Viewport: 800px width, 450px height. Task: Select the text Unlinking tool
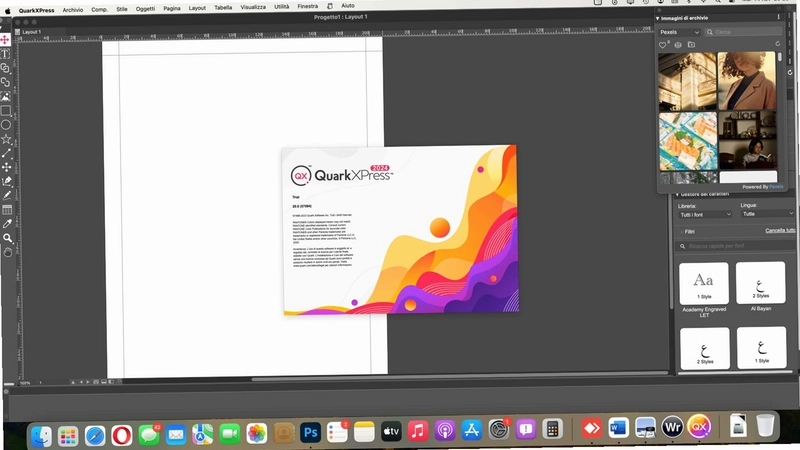5,82
